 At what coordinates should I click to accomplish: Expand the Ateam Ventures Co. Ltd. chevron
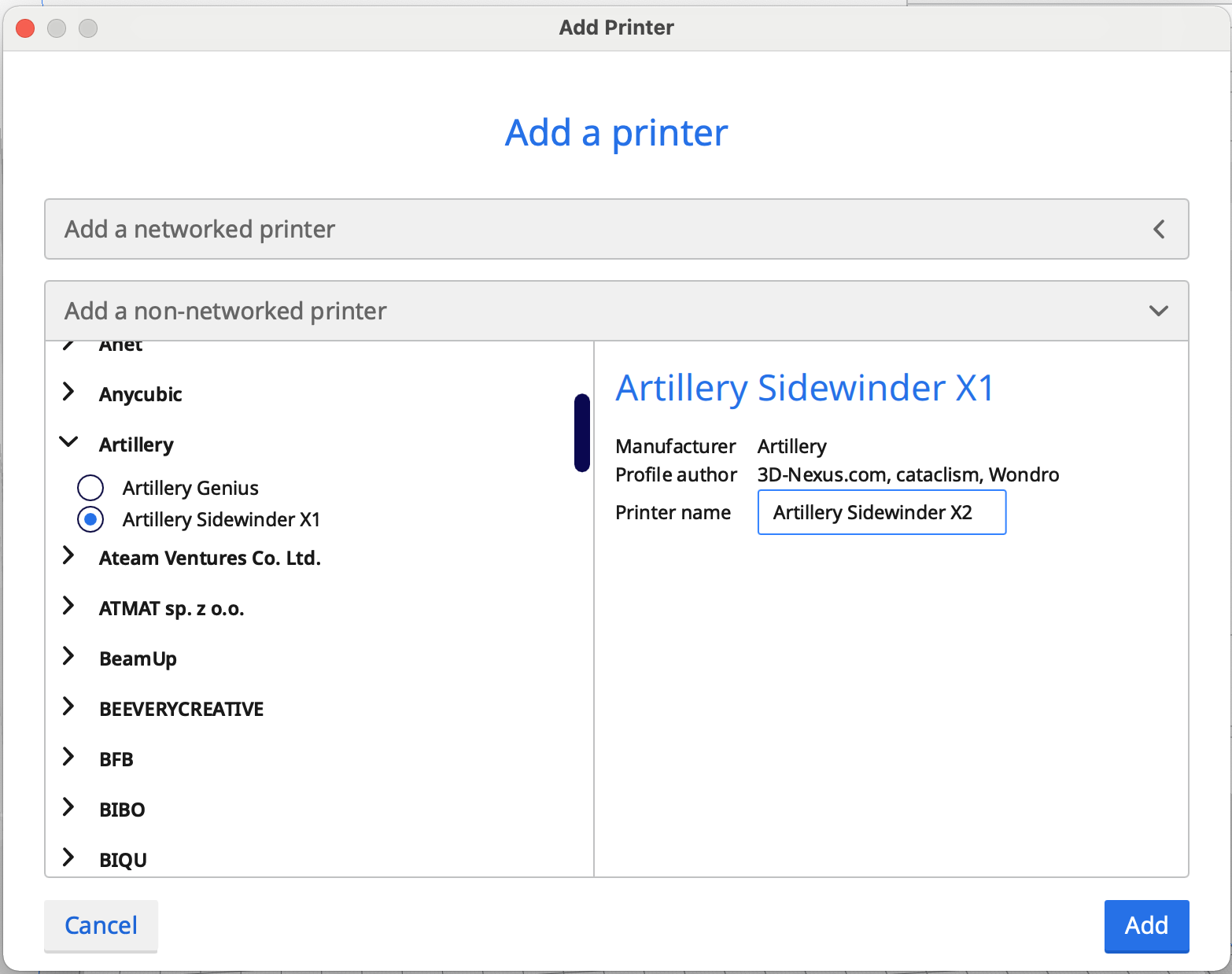point(68,555)
